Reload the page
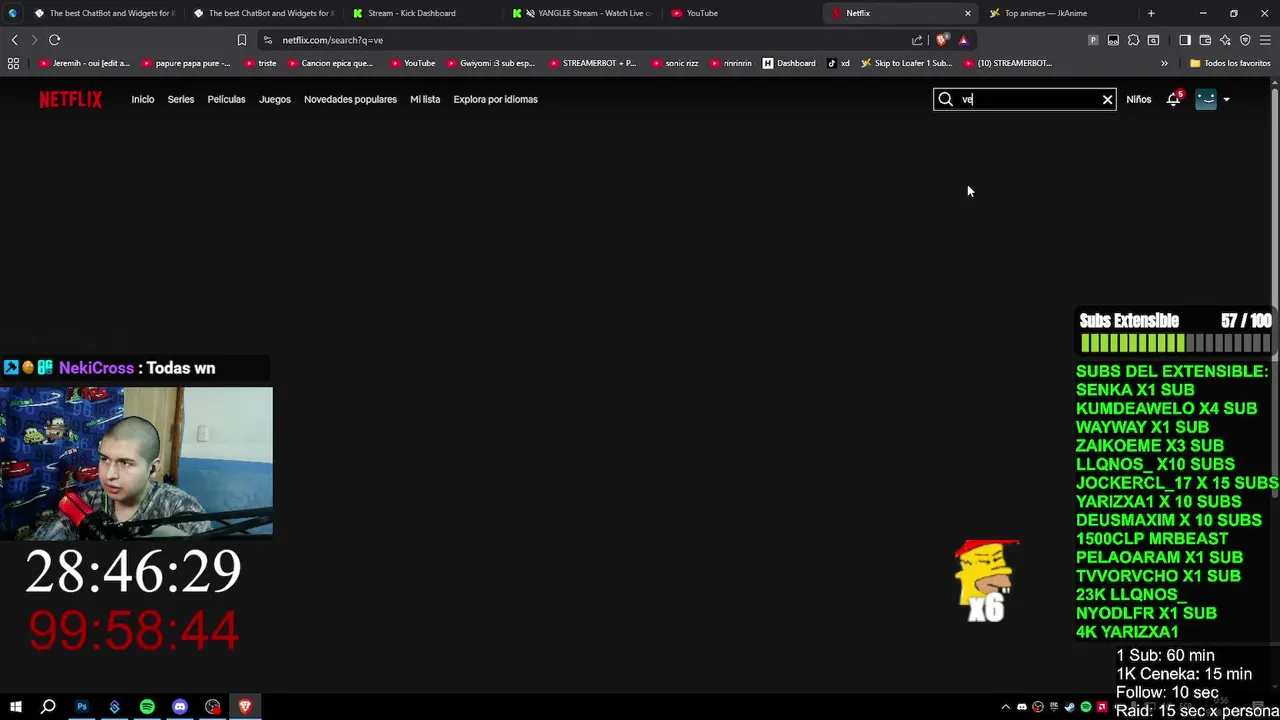This screenshot has width=1280, height=720. pos(54,40)
